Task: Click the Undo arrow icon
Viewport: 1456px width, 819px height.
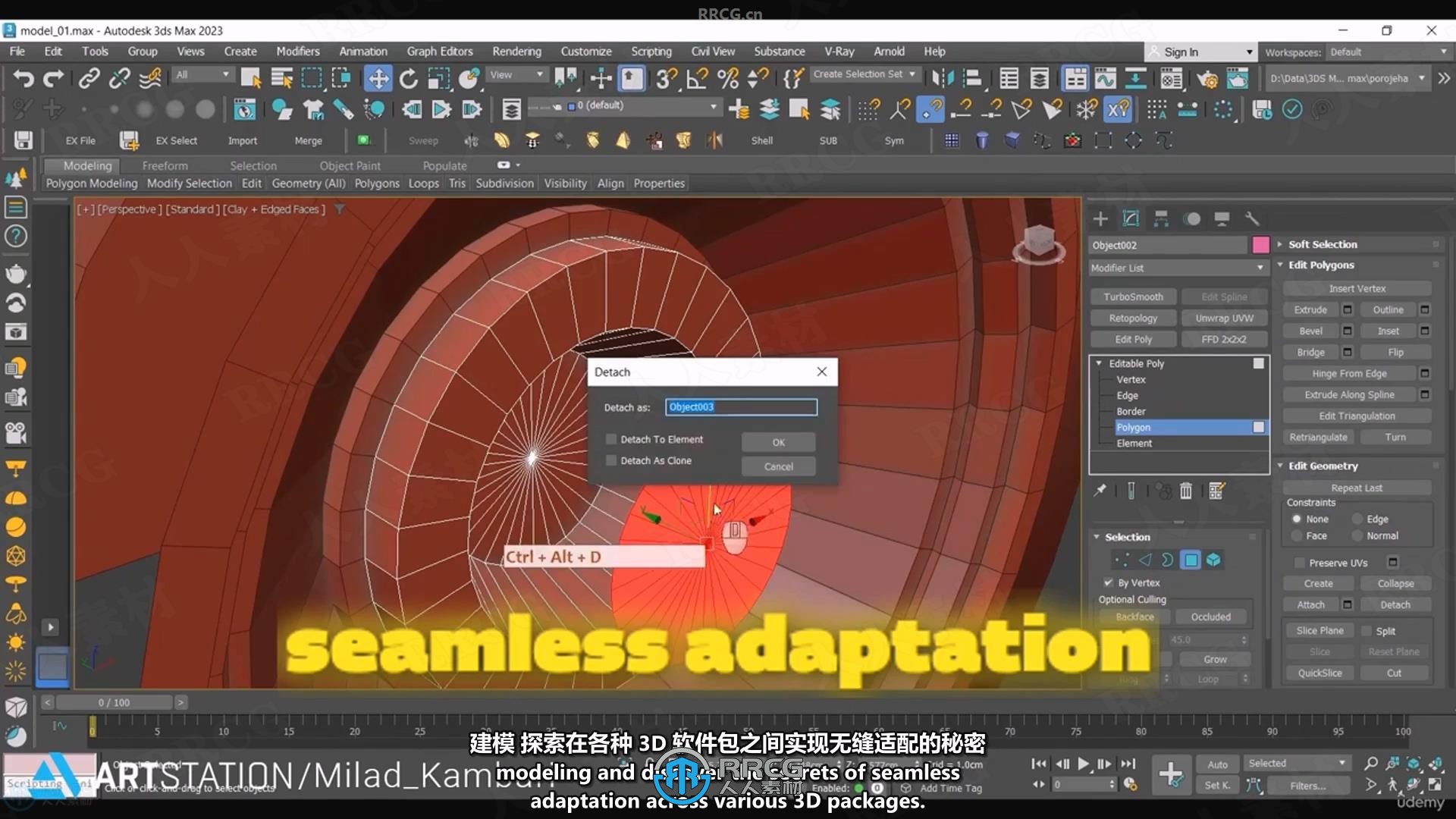Action: (24, 78)
